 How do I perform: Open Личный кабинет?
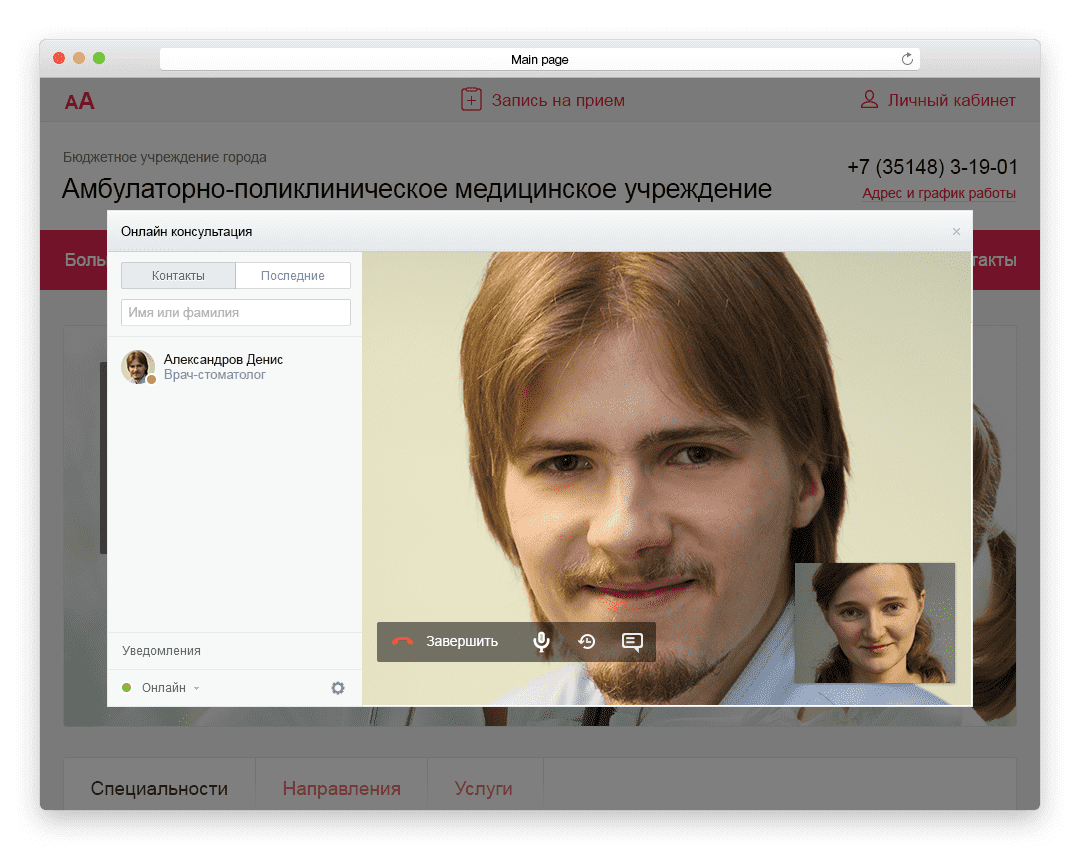(x=951, y=100)
